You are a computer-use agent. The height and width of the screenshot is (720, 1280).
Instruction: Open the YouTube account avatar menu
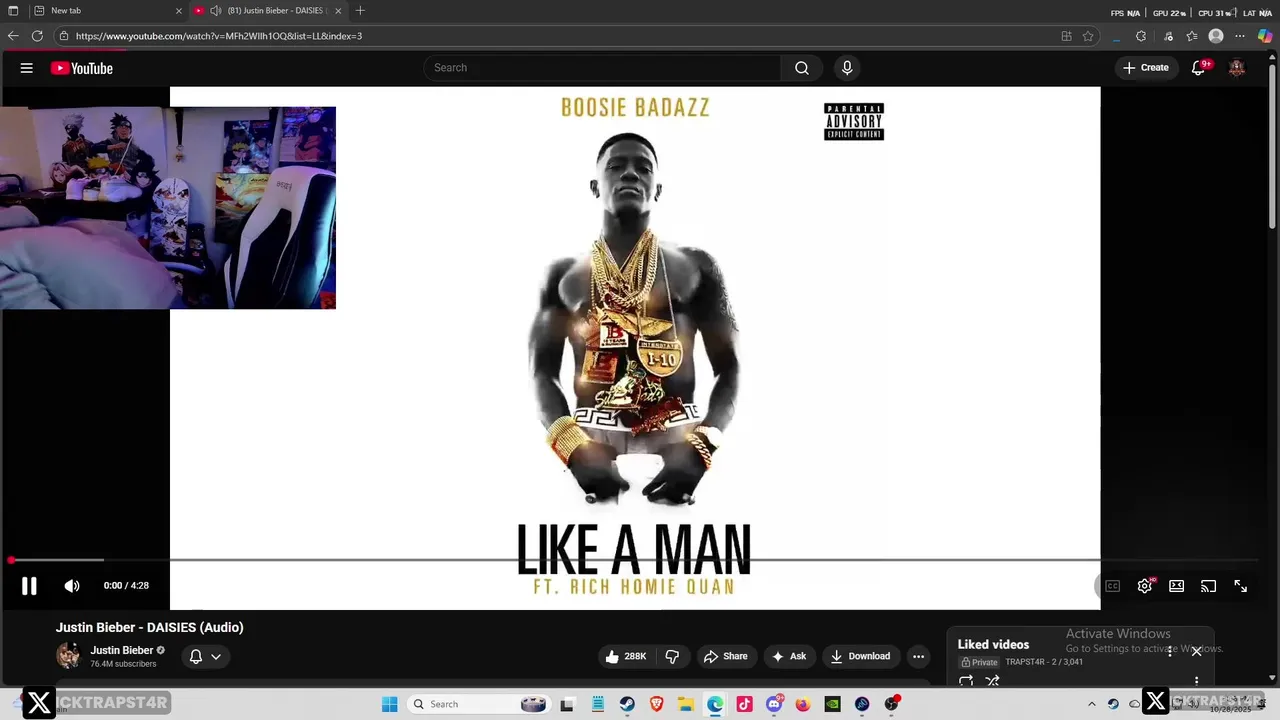coord(1237,68)
